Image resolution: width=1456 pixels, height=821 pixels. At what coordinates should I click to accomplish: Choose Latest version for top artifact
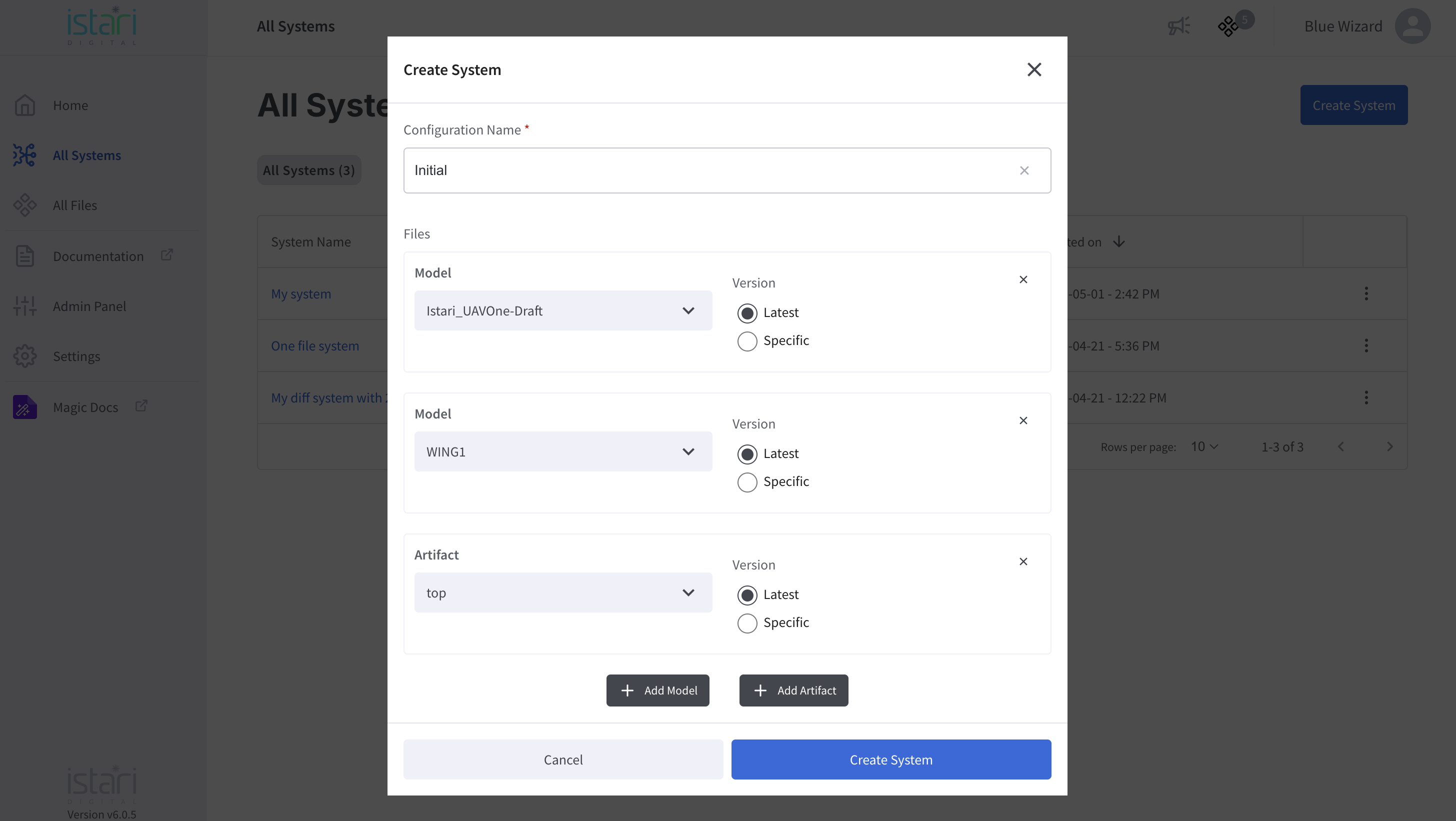click(747, 595)
